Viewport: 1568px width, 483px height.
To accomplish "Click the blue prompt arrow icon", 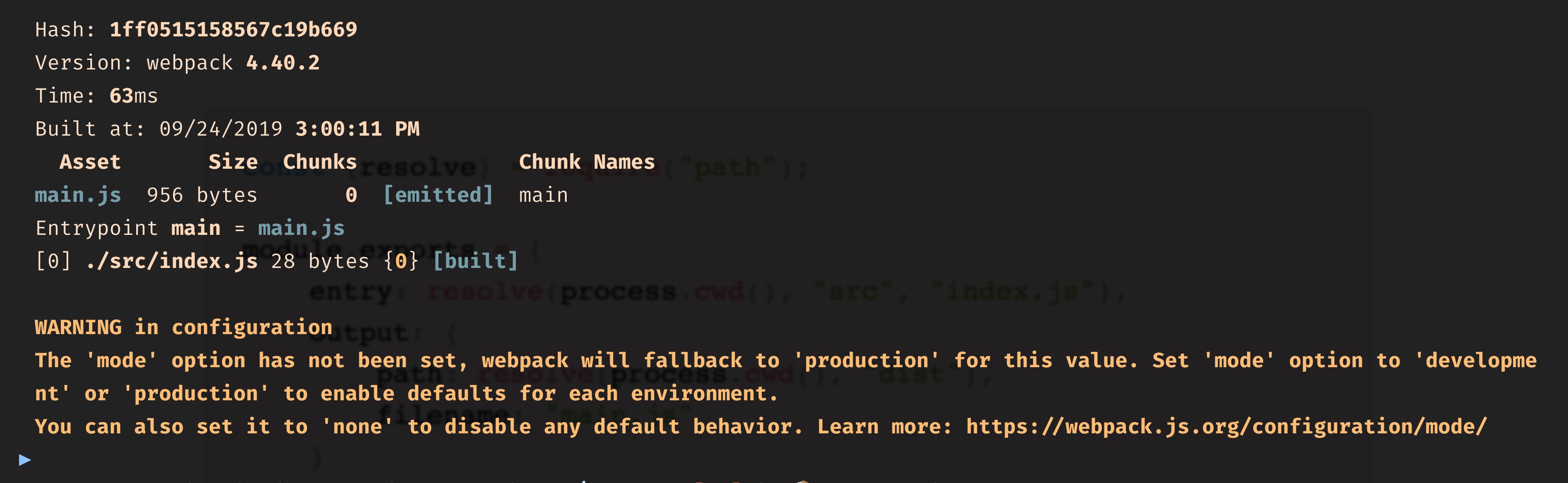I will point(25,459).
